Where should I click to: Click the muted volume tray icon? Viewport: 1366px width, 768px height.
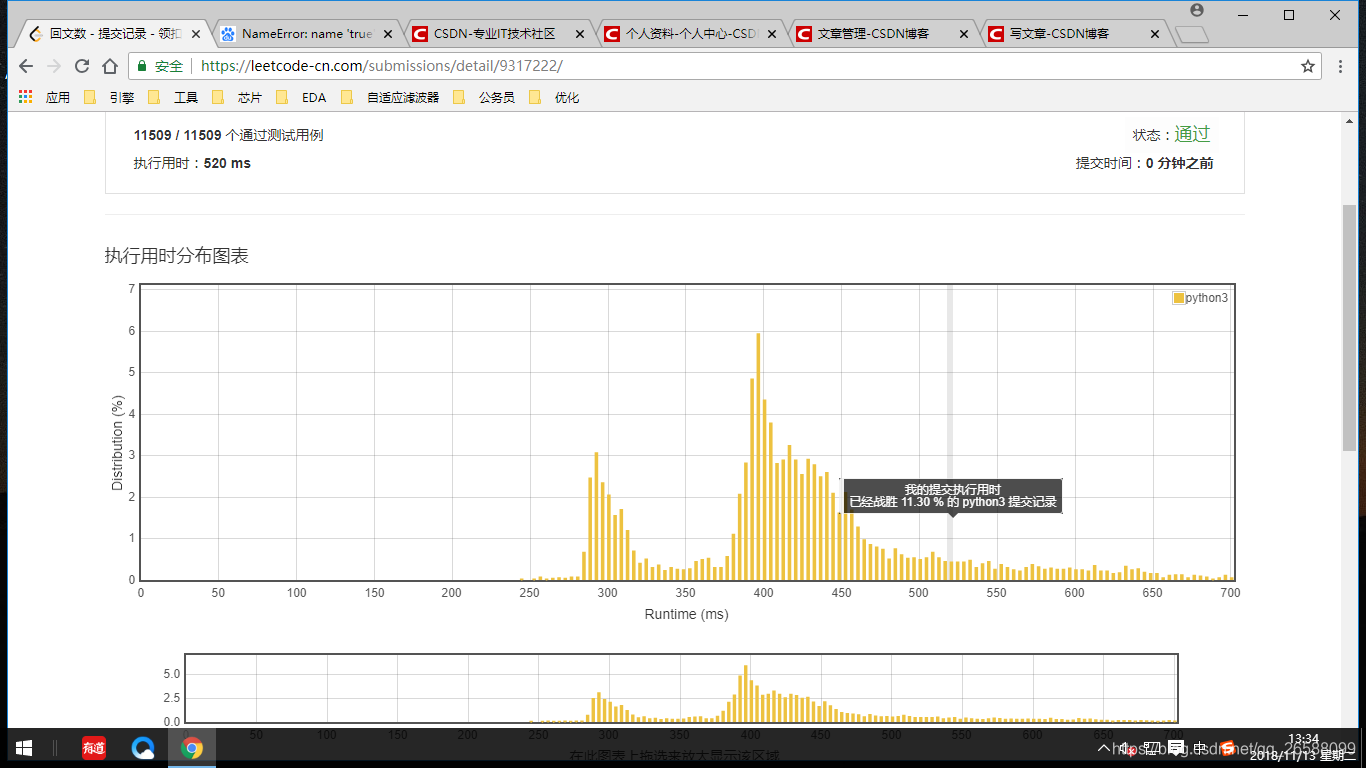tap(1128, 748)
